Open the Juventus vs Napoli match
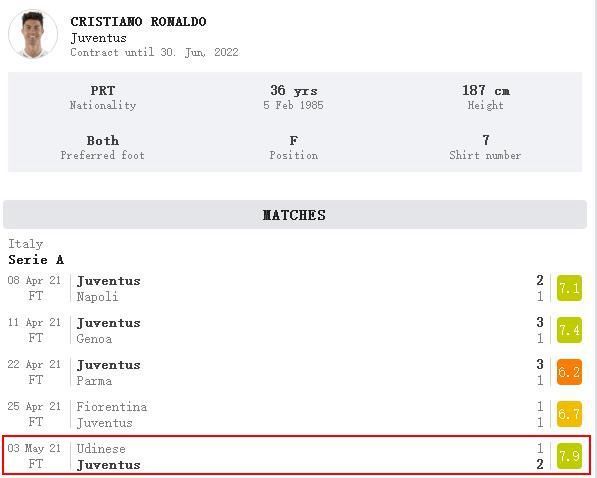Viewport: 597px width, 478px height. coord(295,288)
